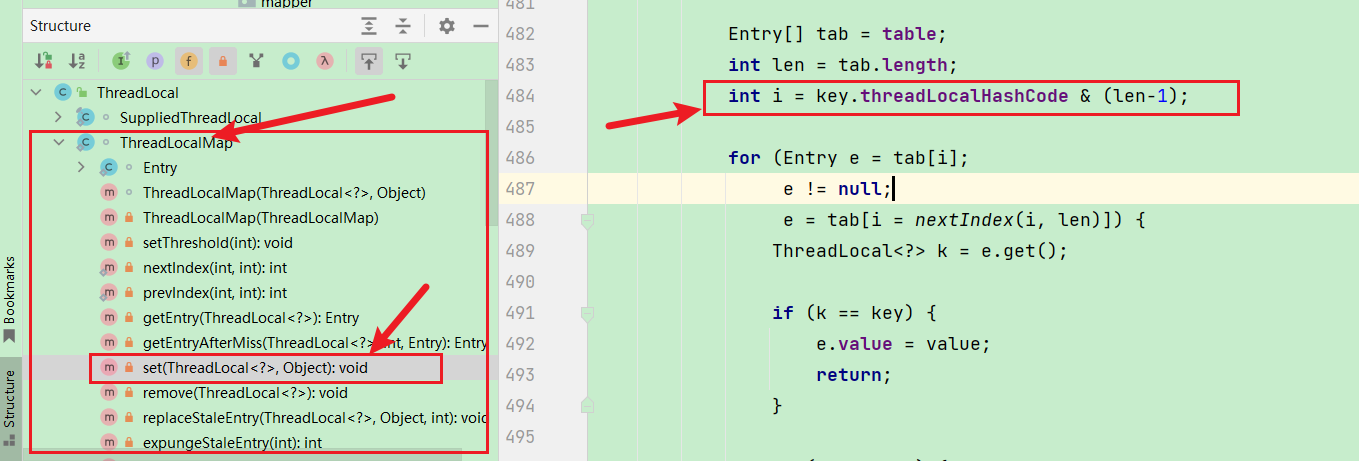Collapse the ThreadLocalMap node chevron
The image size is (1359, 461).
pyautogui.click(x=59, y=143)
